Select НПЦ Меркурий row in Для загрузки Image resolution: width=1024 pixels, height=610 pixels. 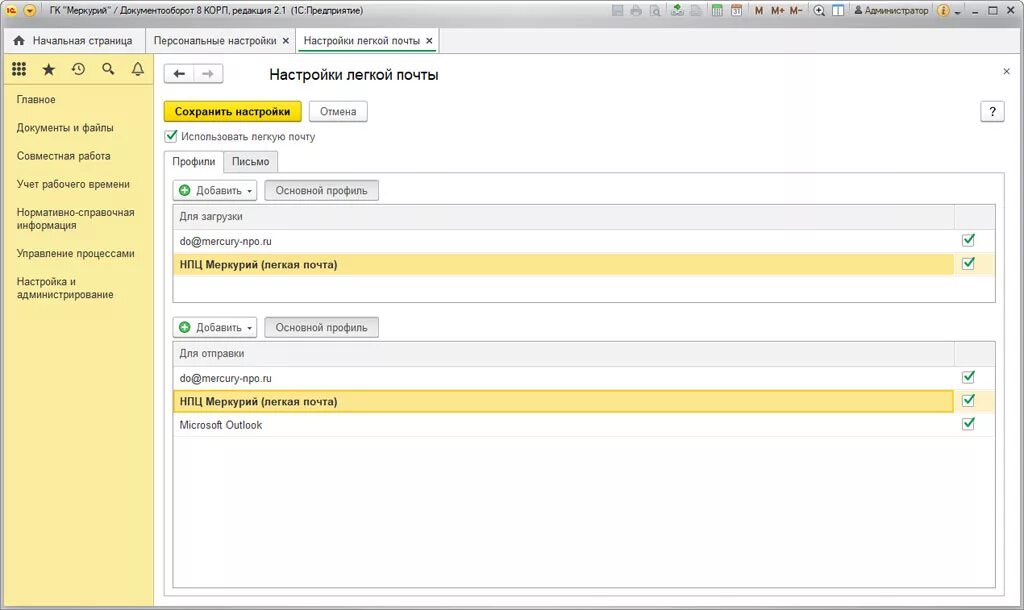(564, 265)
